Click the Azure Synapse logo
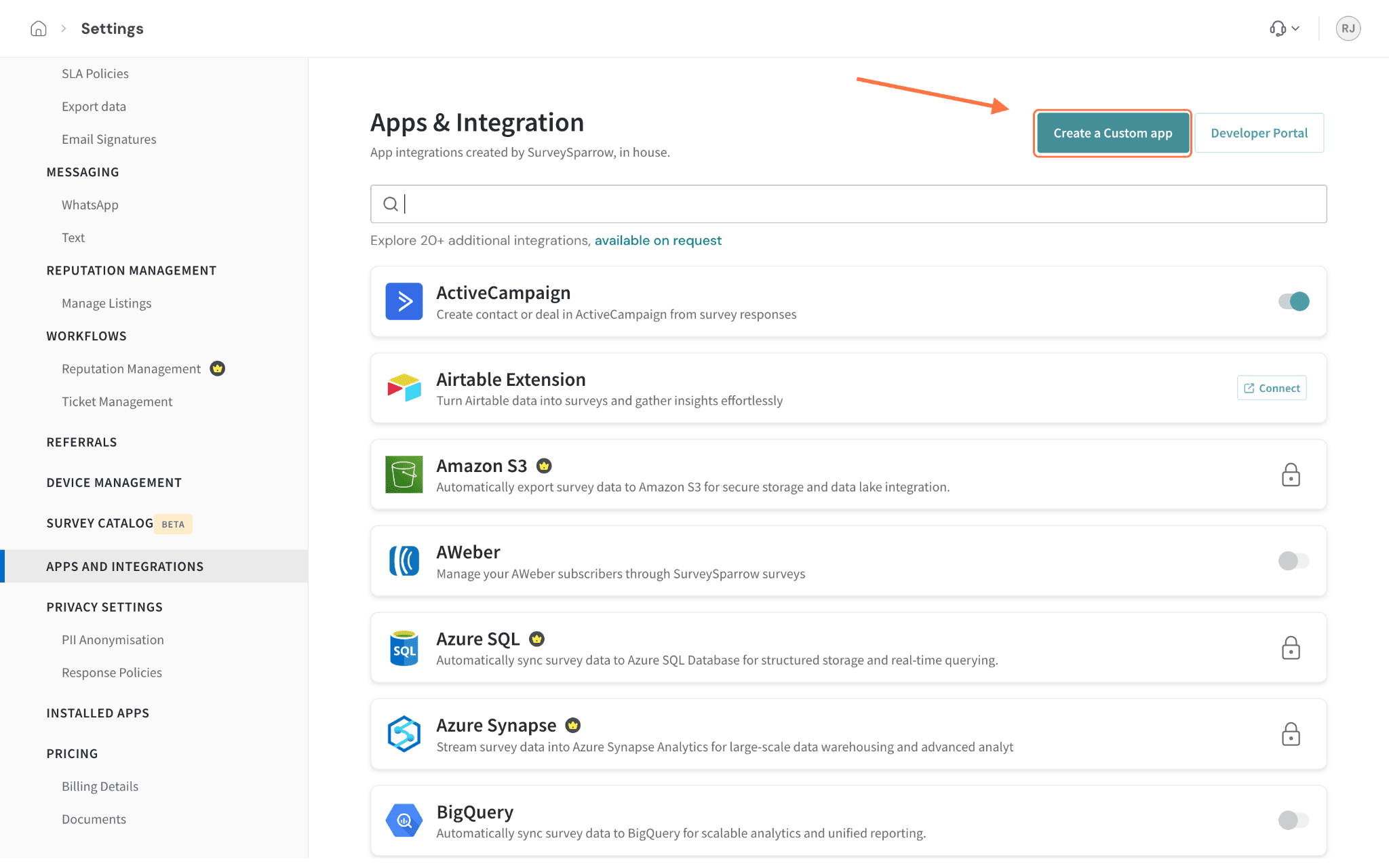The width and height of the screenshot is (1389, 868). coord(404,734)
